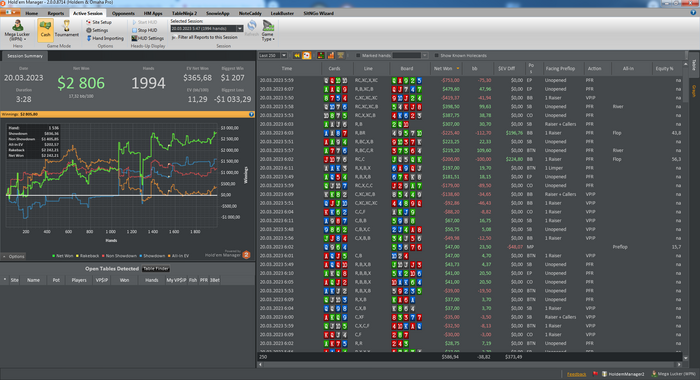The height and width of the screenshot is (380, 700).
Task: Open the Game Type dropdown
Action: coord(268,31)
